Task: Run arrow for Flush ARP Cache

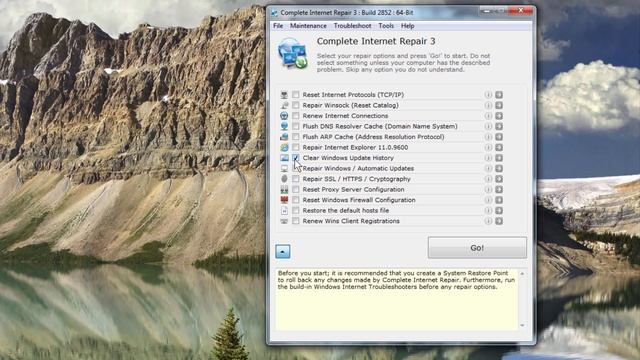Action: click(499, 137)
